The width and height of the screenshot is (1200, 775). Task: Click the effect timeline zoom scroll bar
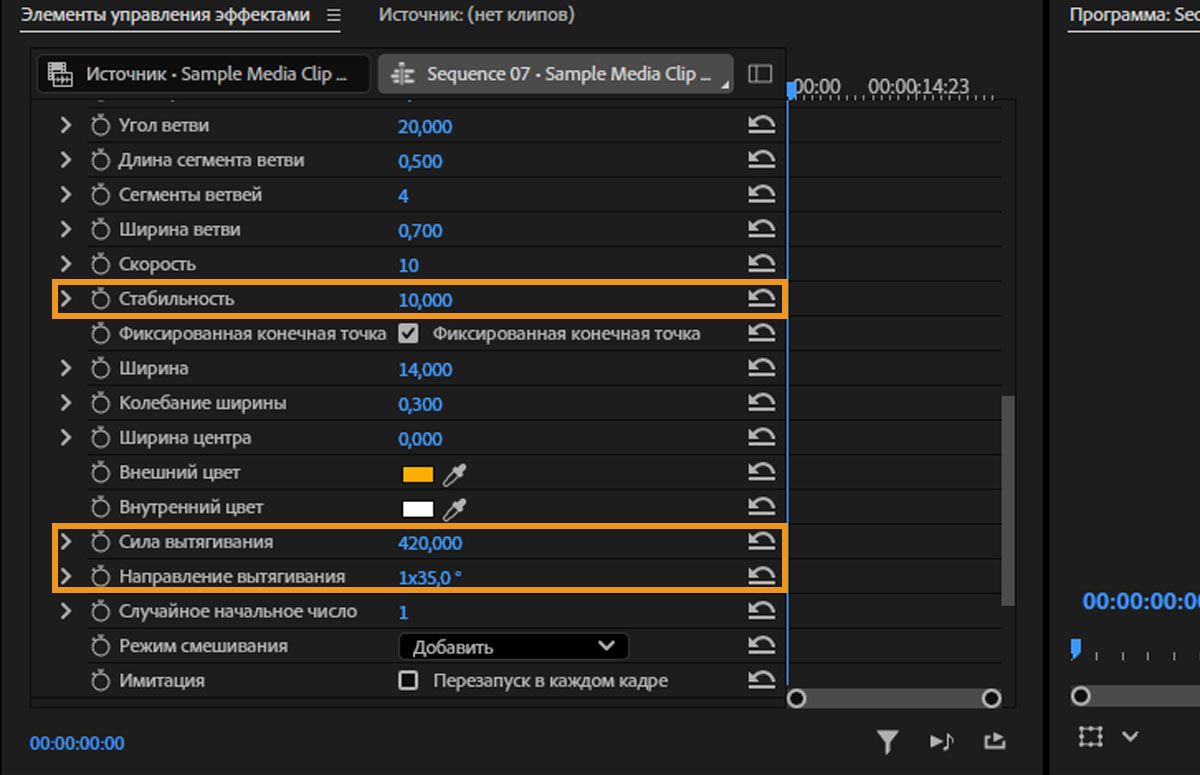(893, 698)
